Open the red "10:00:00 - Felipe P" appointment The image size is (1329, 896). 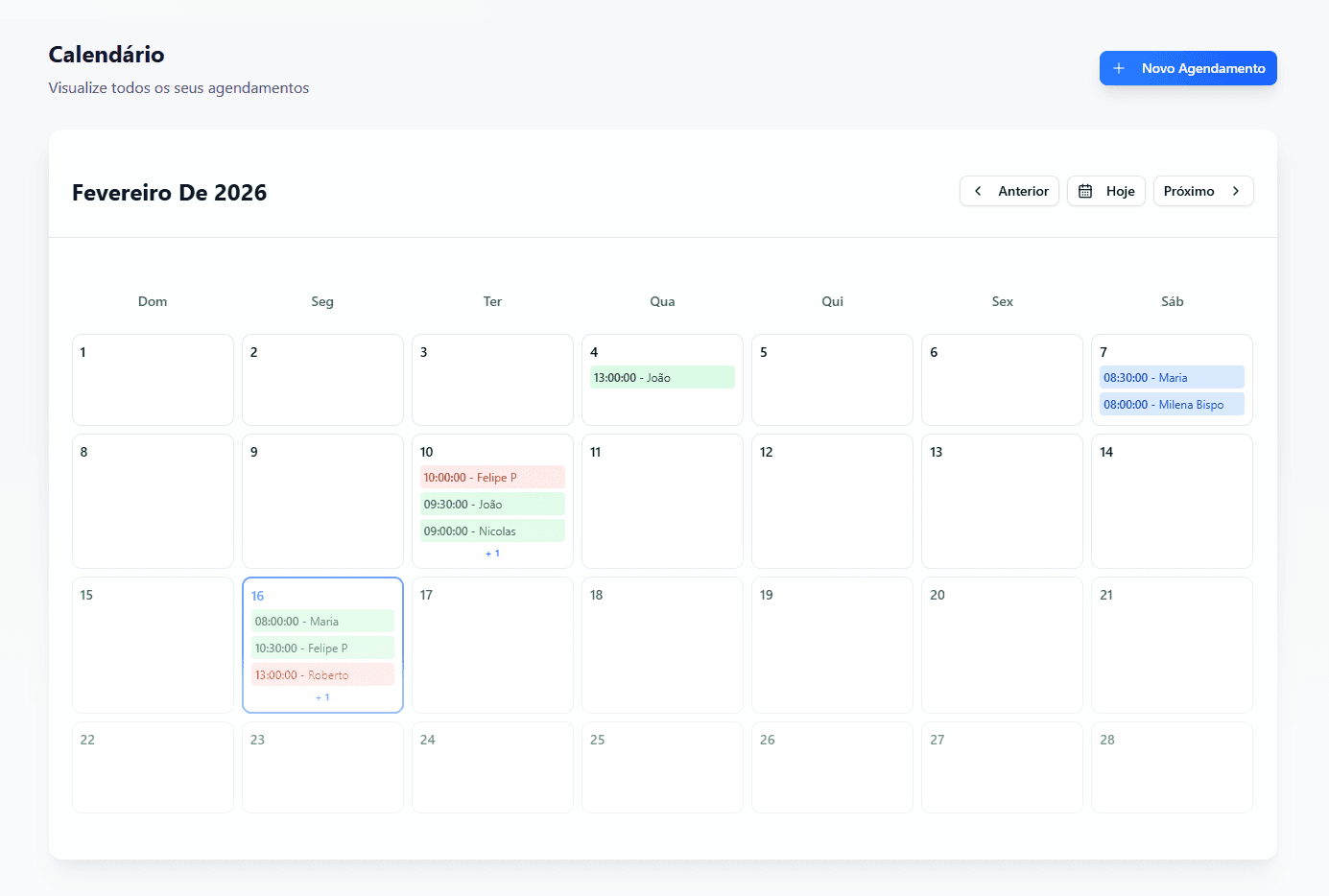pyautogui.click(x=492, y=477)
